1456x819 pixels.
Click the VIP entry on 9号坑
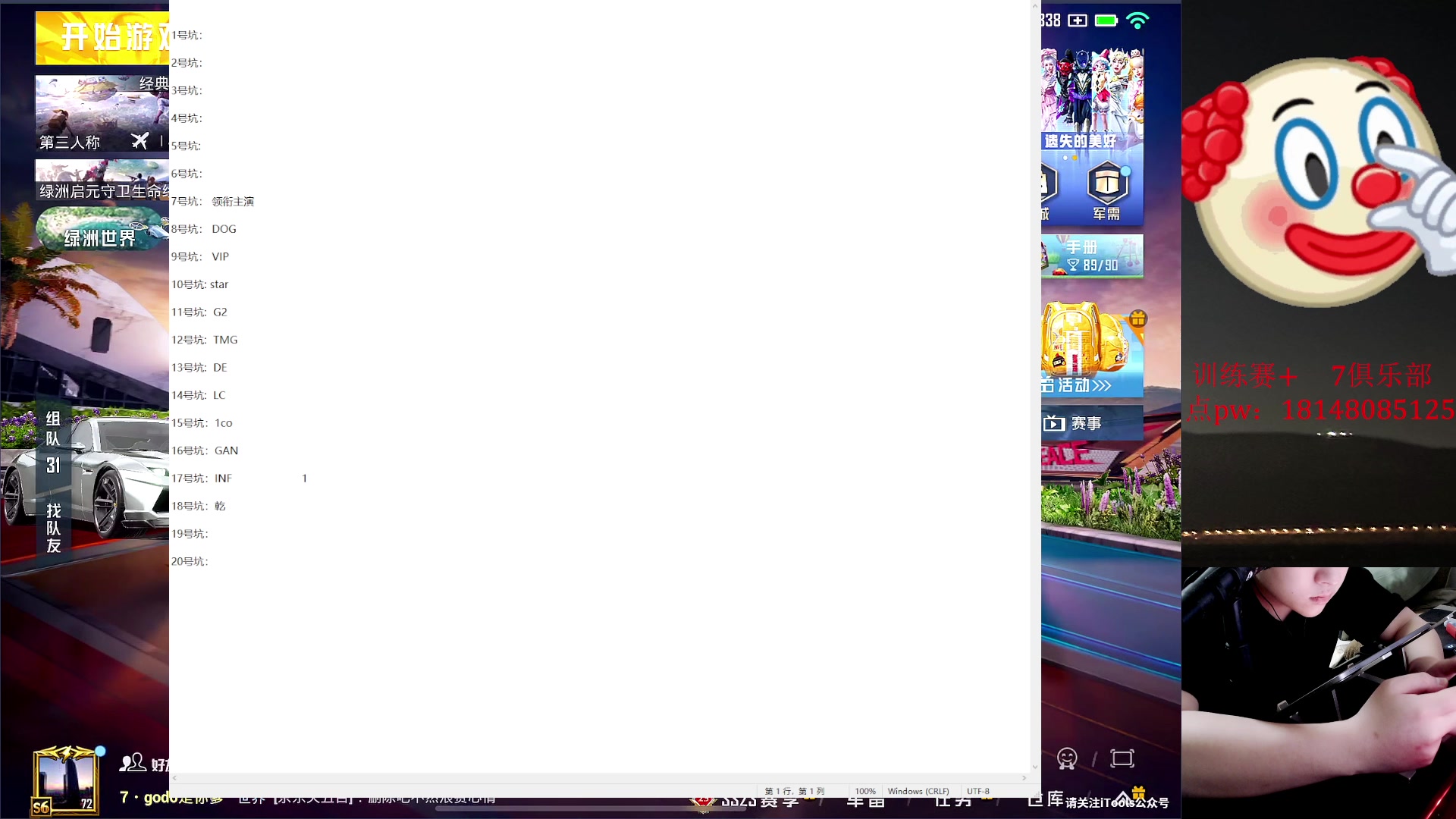(220, 257)
